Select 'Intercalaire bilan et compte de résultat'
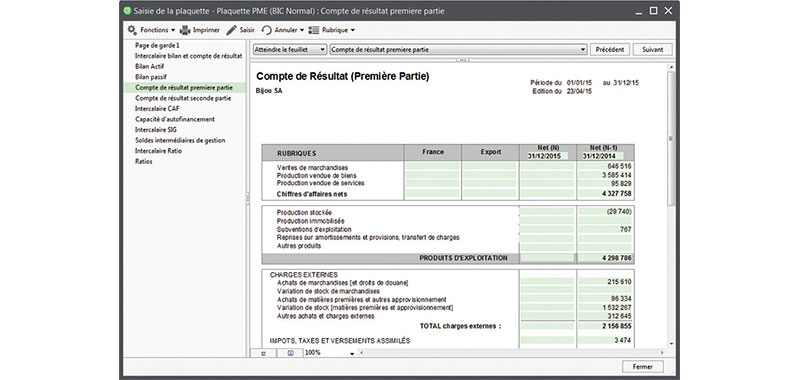This screenshot has width=800, height=380. coord(188,56)
